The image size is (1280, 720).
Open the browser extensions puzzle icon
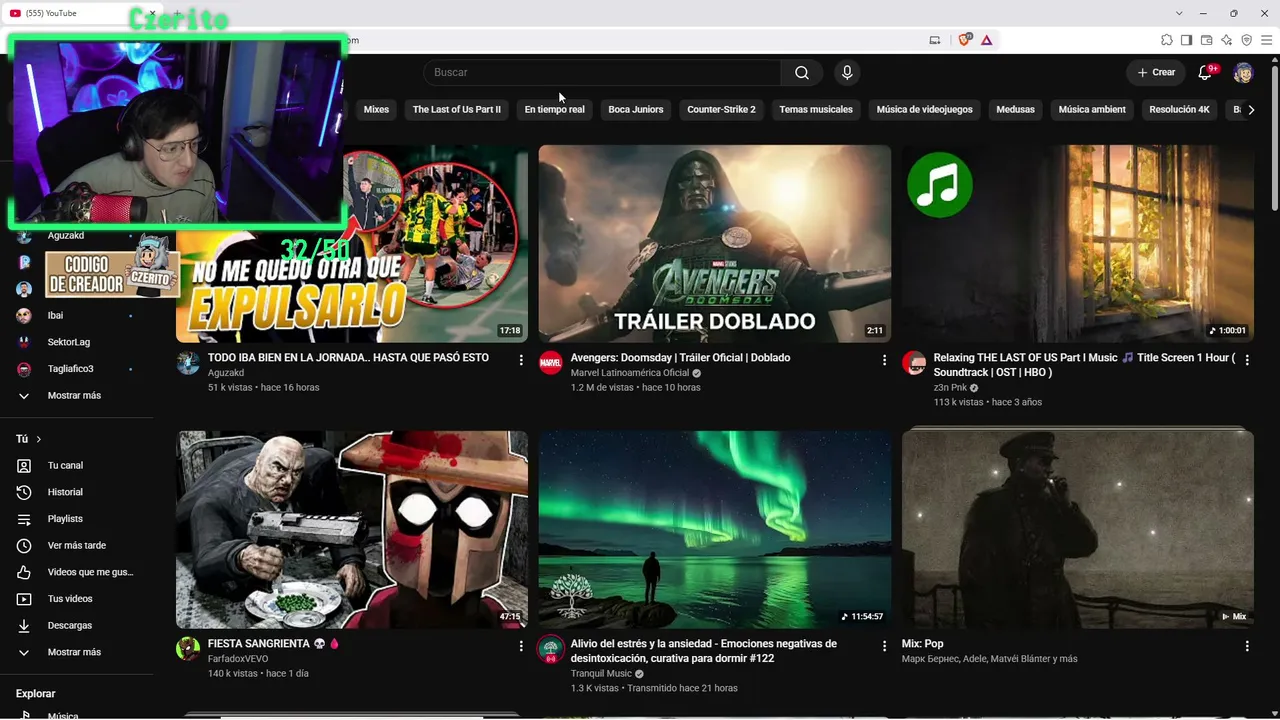click(x=1166, y=40)
